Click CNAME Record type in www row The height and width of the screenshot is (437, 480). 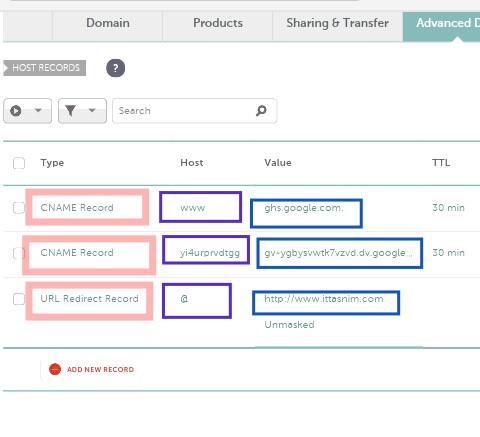(77, 208)
